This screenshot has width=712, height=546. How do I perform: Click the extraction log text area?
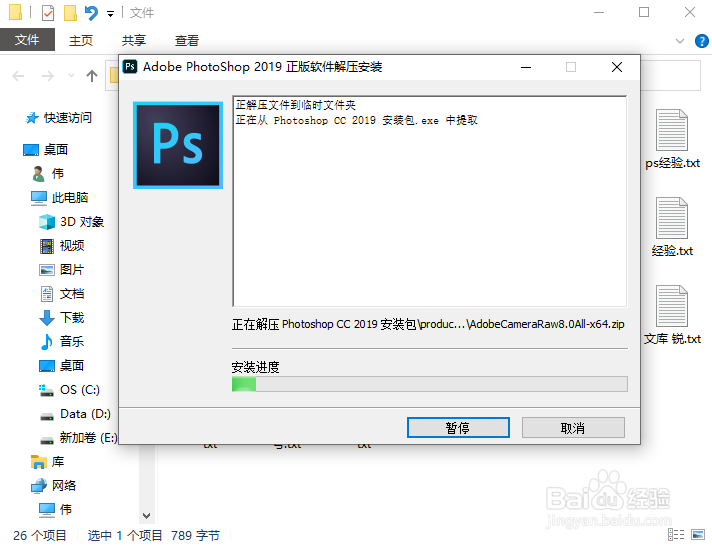click(430, 201)
